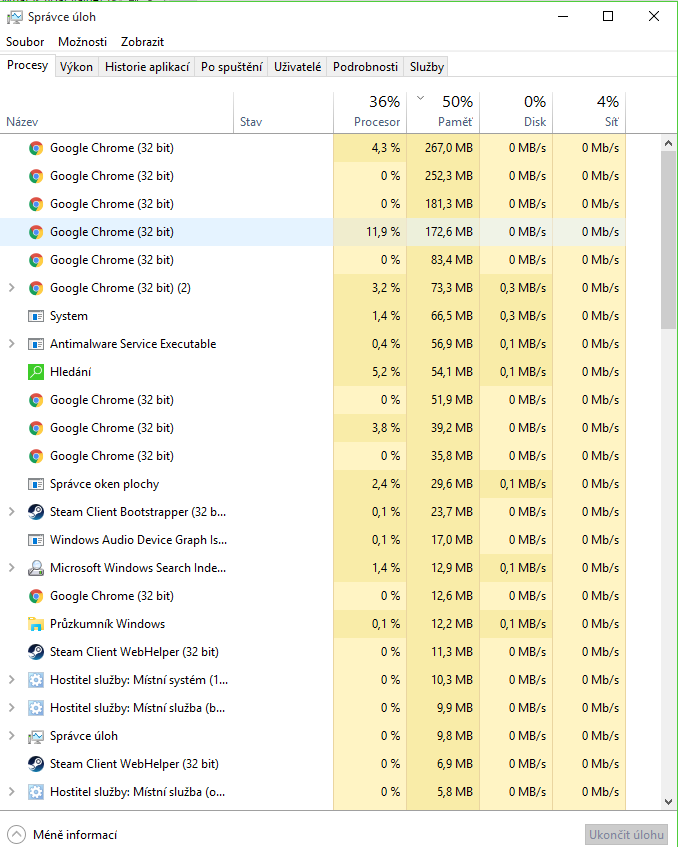Click the Steam Client Bootstrapper icon
The height and width of the screenshot is (847, 678).
[36, 512]
